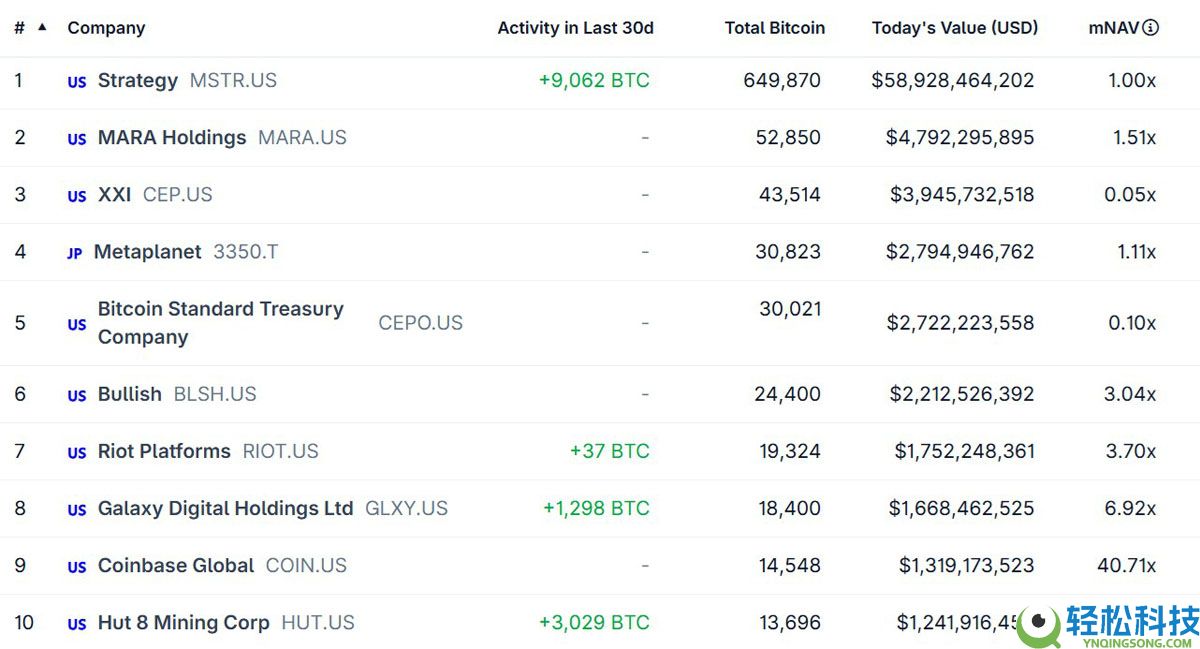The height and width of the screenshot is (649, 1200).
Task: Click the Today's Value (USD) column header
Action: coord(955,28)
